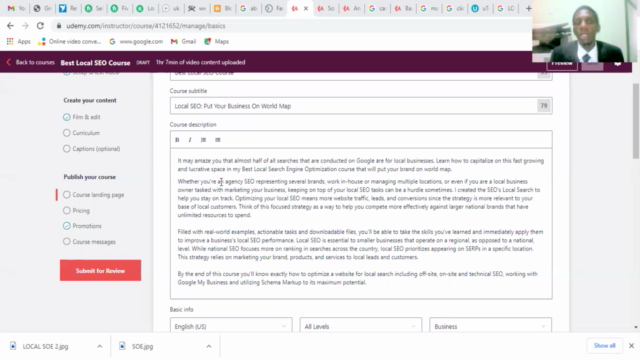Close the downloads bar
This screenshot has height=360, width=640.
[631, 346]
